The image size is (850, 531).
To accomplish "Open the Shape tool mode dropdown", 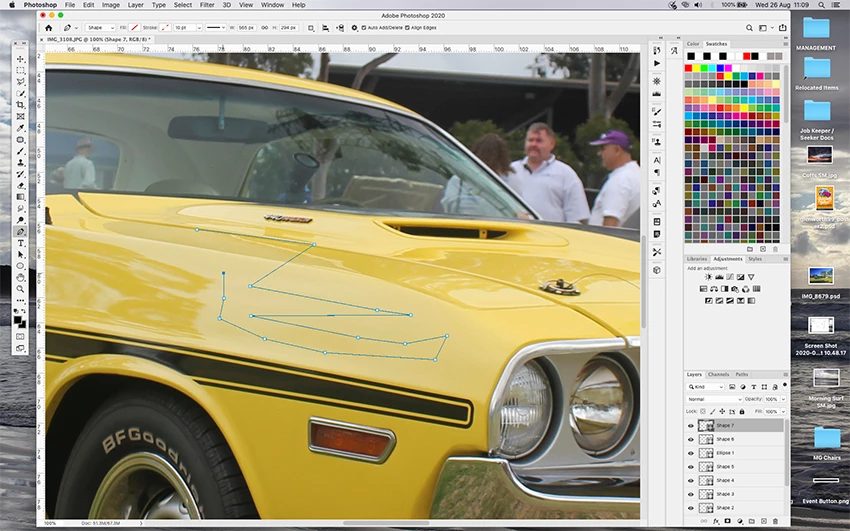I will coord(100,28).
